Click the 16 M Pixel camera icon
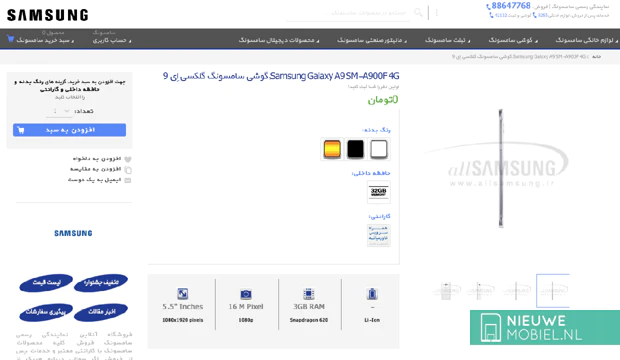 [x=246, y=294]
